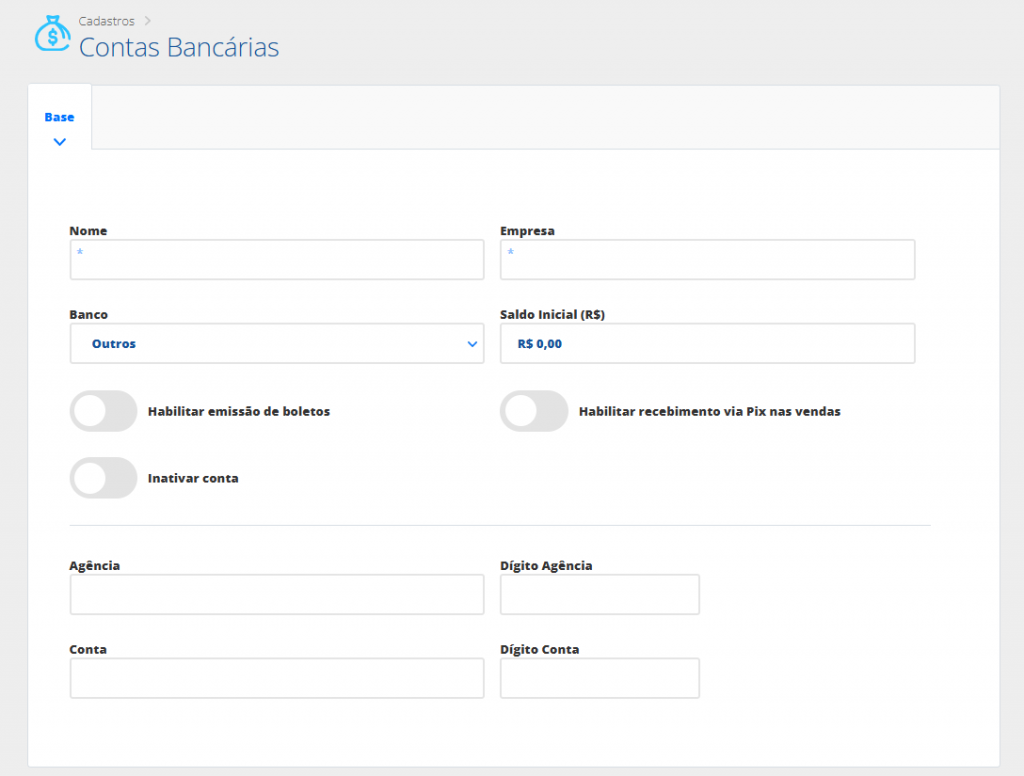Open the Cadastros breadcrumb link

(106, 21)
